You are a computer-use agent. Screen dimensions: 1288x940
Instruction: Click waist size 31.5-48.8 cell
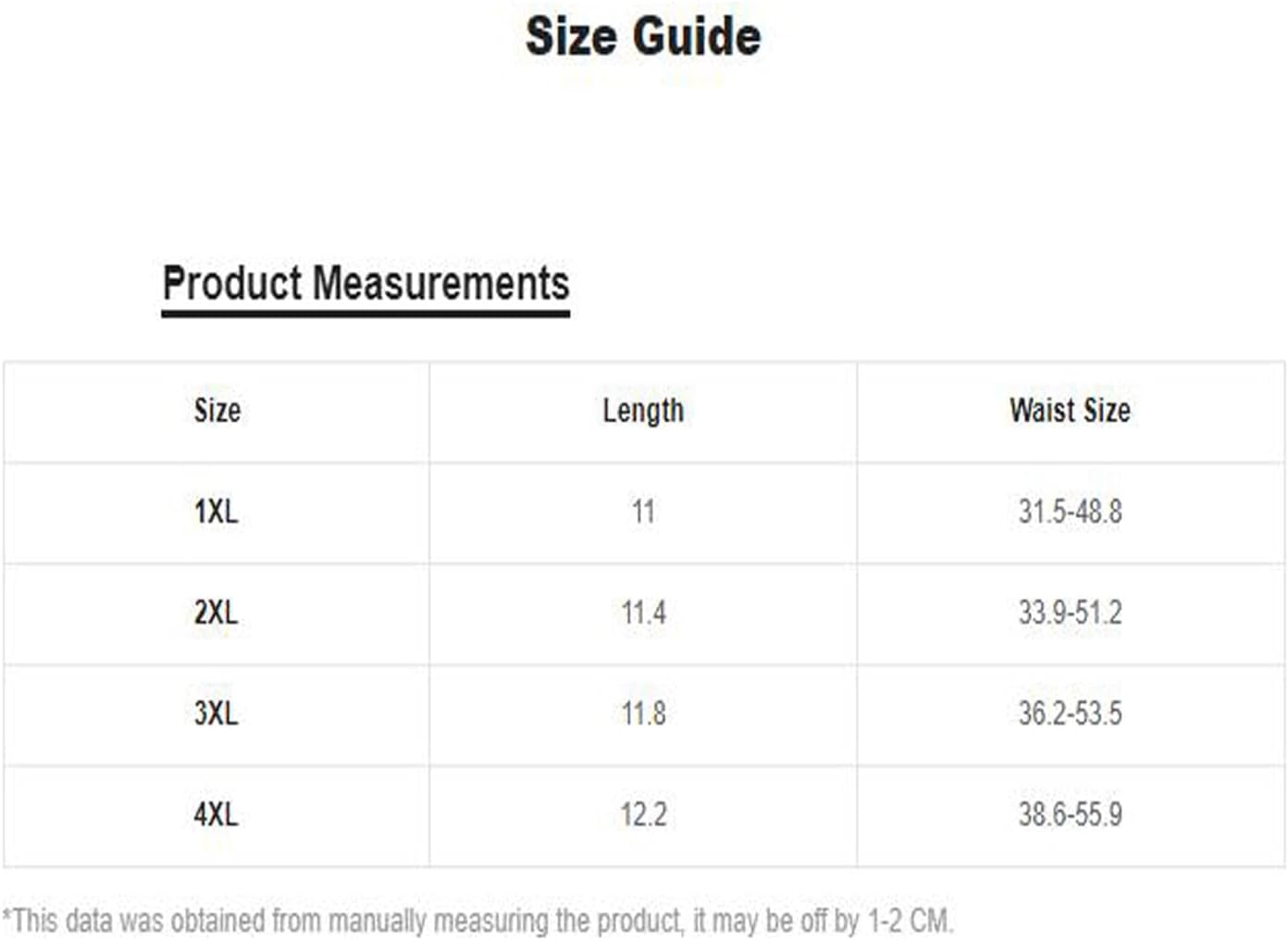[1071, 512]
